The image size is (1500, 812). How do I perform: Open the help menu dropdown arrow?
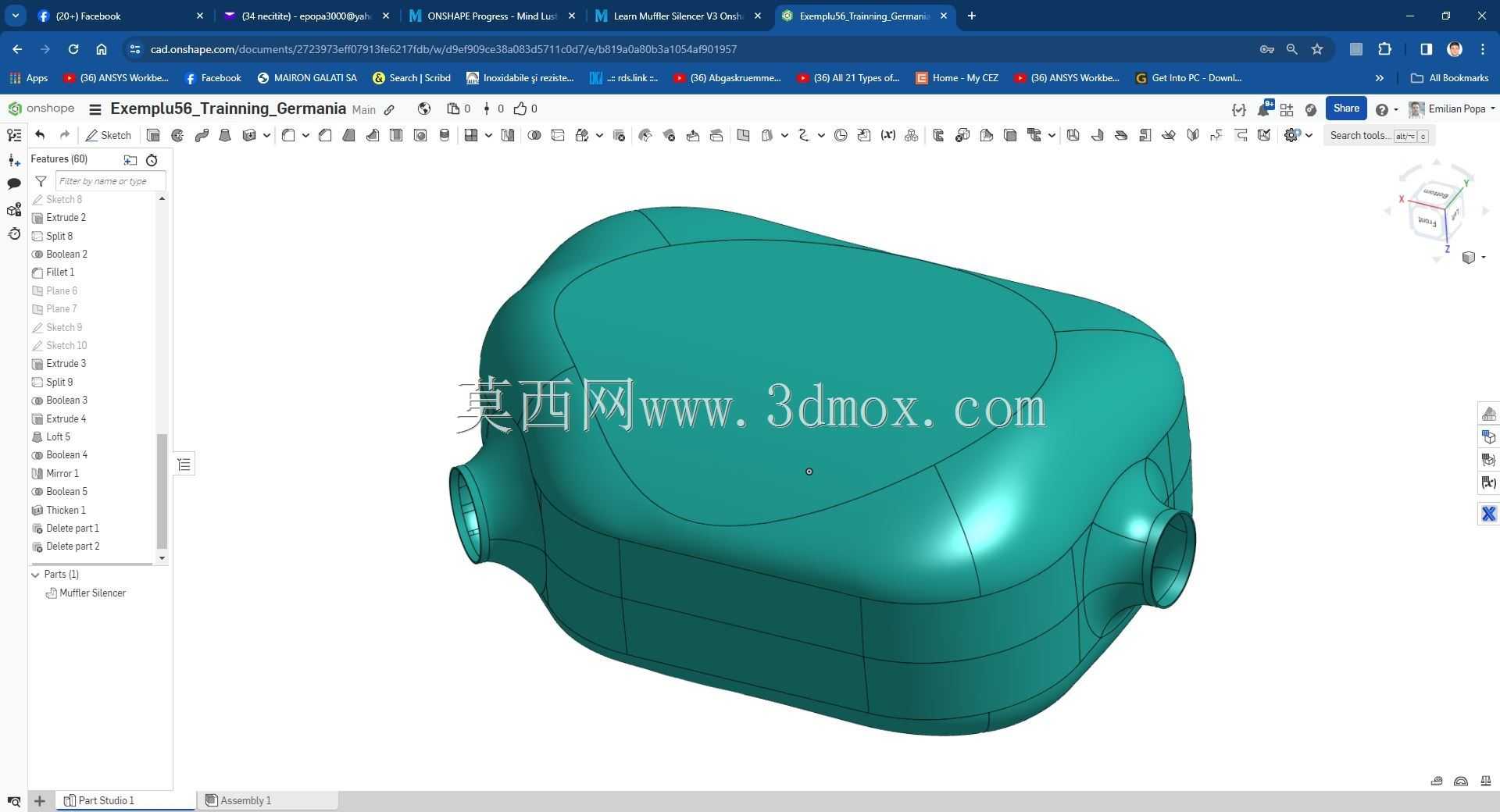1395,109
